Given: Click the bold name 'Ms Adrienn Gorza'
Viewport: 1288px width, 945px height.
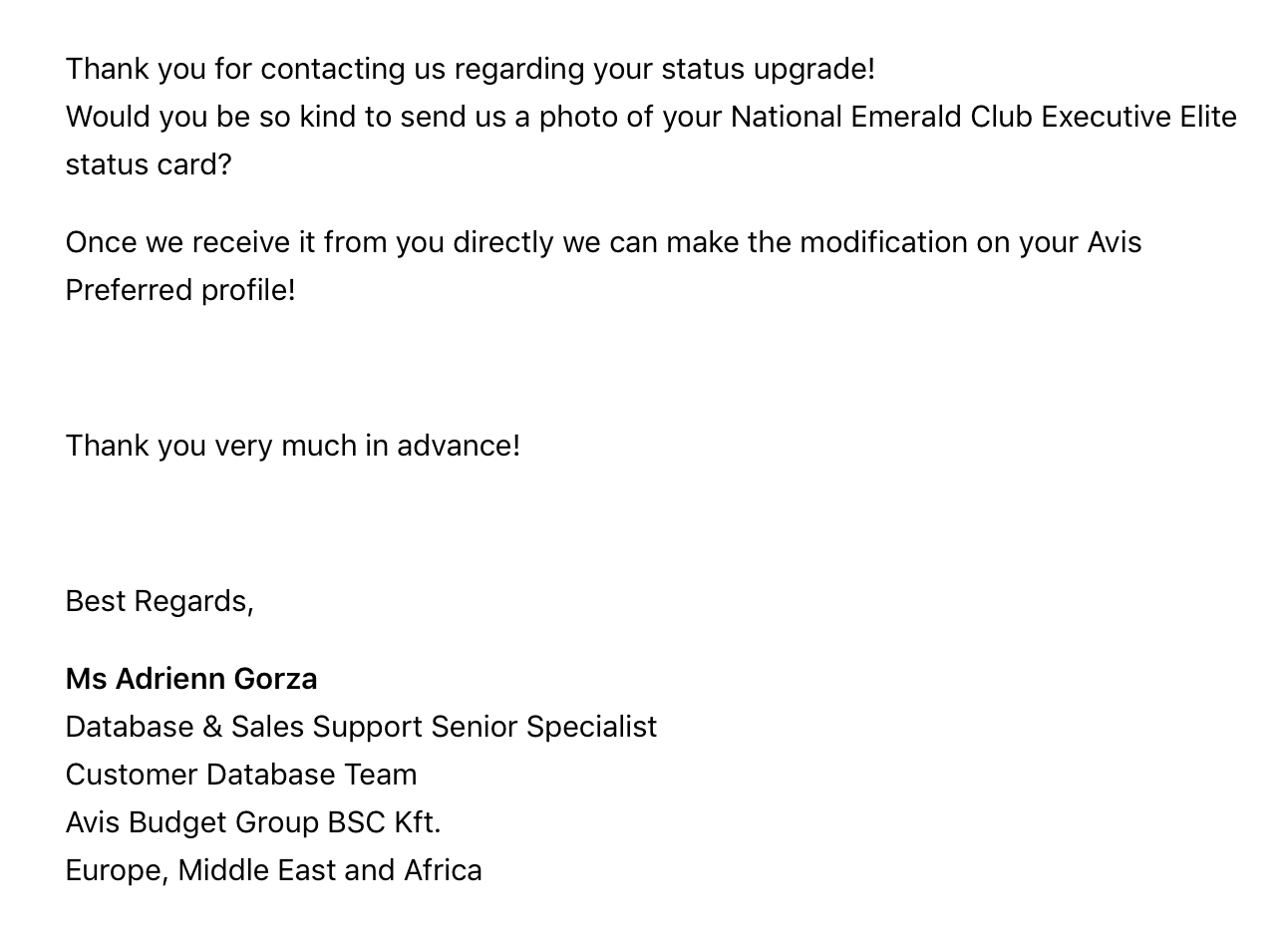Looking at the screenshot, I should (191, 679).
